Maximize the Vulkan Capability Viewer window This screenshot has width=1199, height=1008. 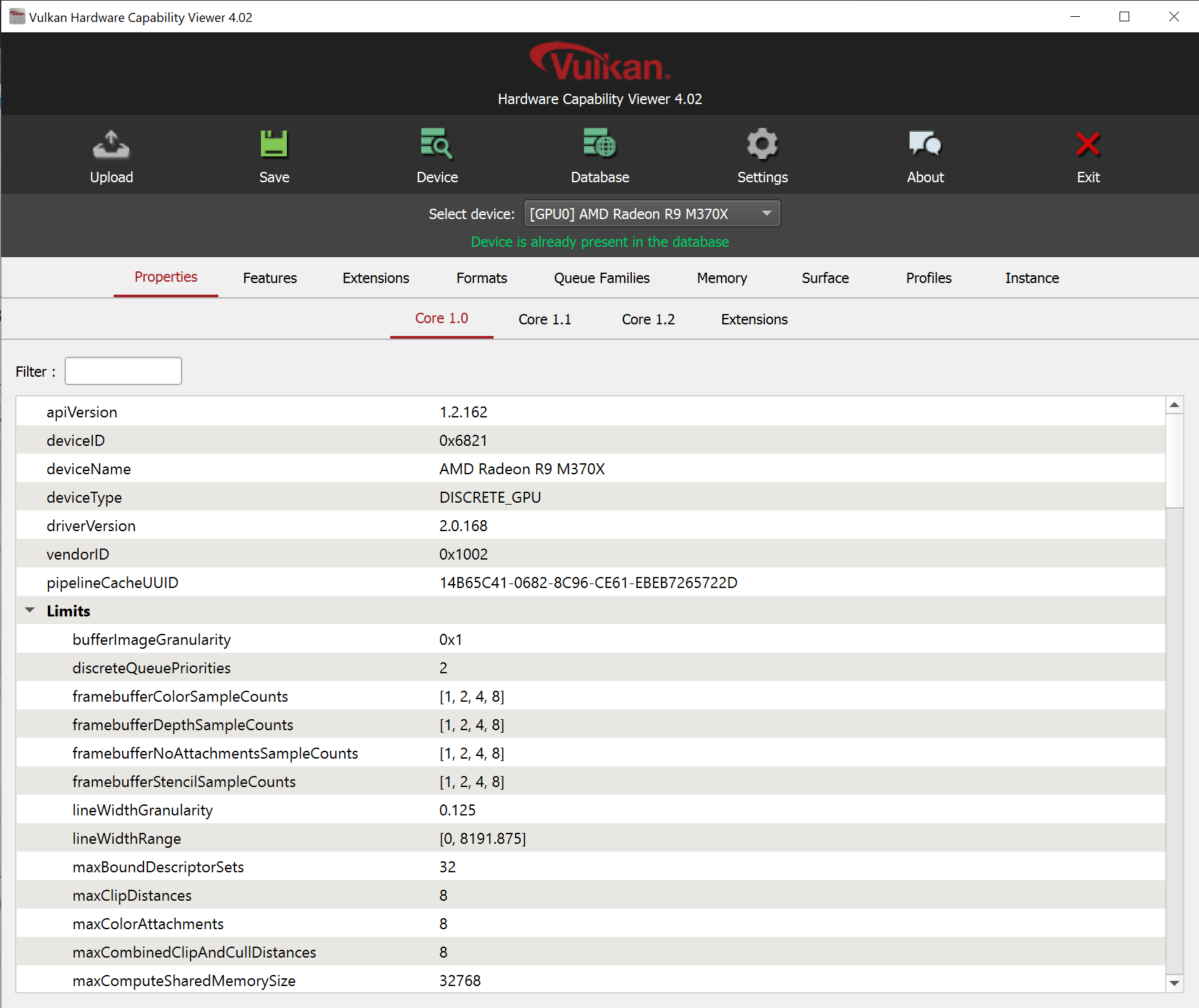(x=1124, y=17)
